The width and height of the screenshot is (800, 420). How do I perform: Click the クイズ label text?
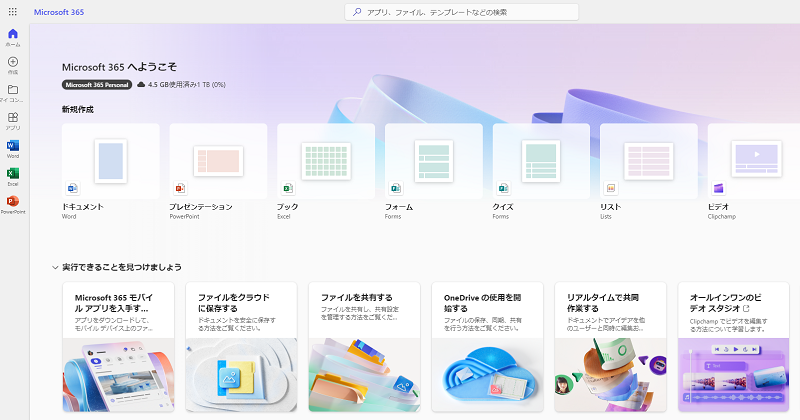coord(503,207)
